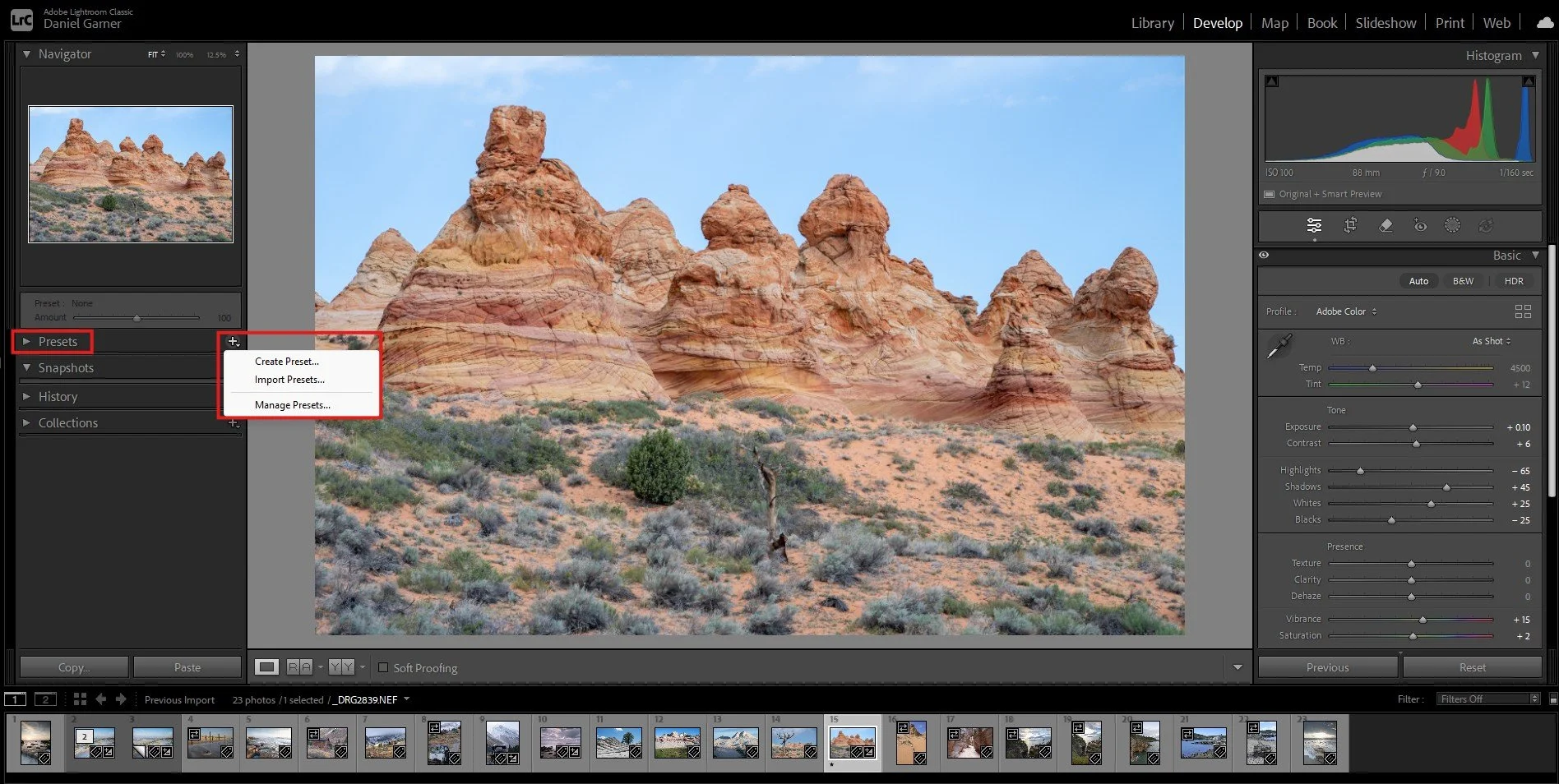The width and height of the screenshot is (1559, 784).
Task: Select the Edit sliders tool icon
Action: pos(1314,225)
